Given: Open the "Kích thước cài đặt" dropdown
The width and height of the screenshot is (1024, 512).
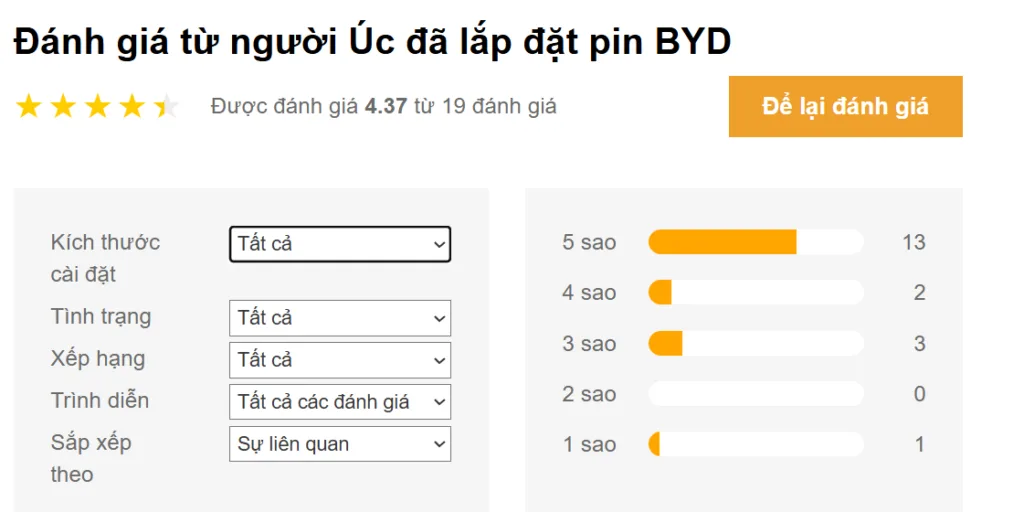Looking at the screenshot, I should 340,244.
